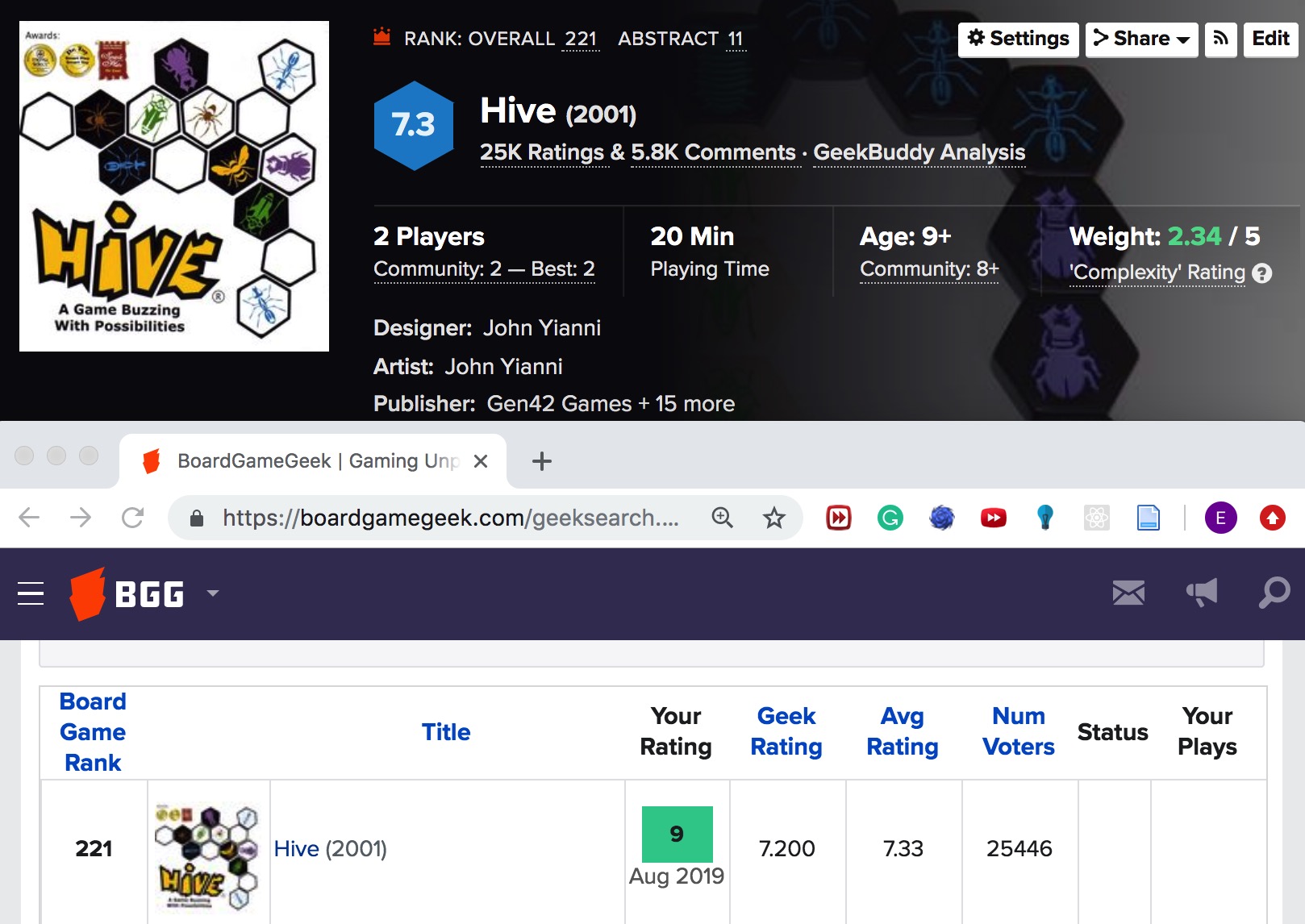Click the zoom magnifier in address bar
This screenshot has width=1305, height=924.
[x=723, y=518]
